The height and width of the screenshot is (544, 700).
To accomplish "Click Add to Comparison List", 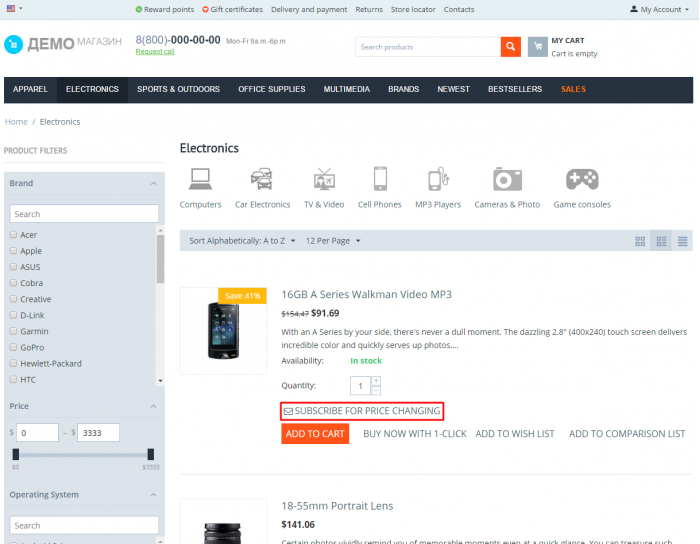I will (x=627, y=434).
